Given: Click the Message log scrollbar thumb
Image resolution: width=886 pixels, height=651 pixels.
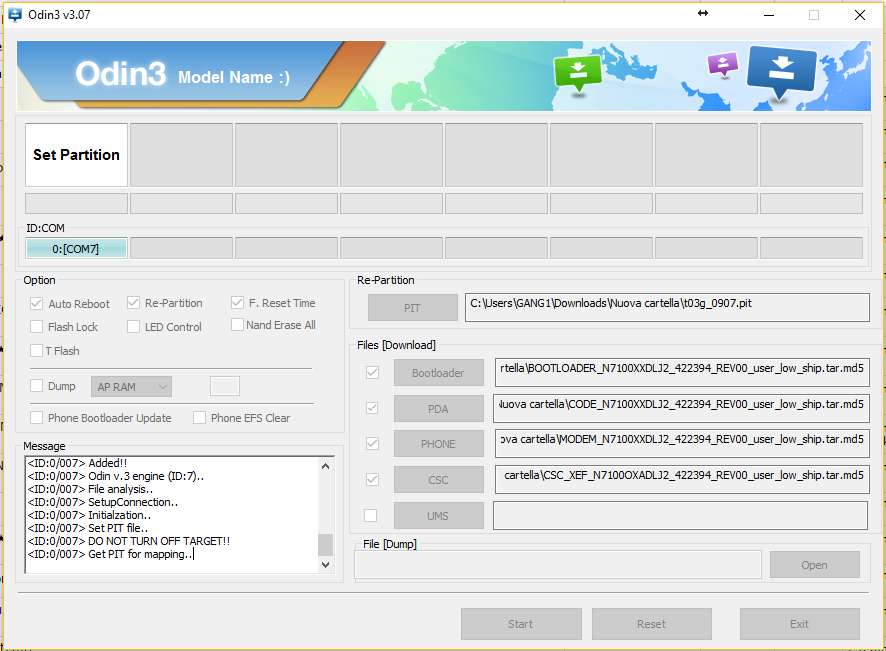Looking at the screenshot, I should 325,545.
